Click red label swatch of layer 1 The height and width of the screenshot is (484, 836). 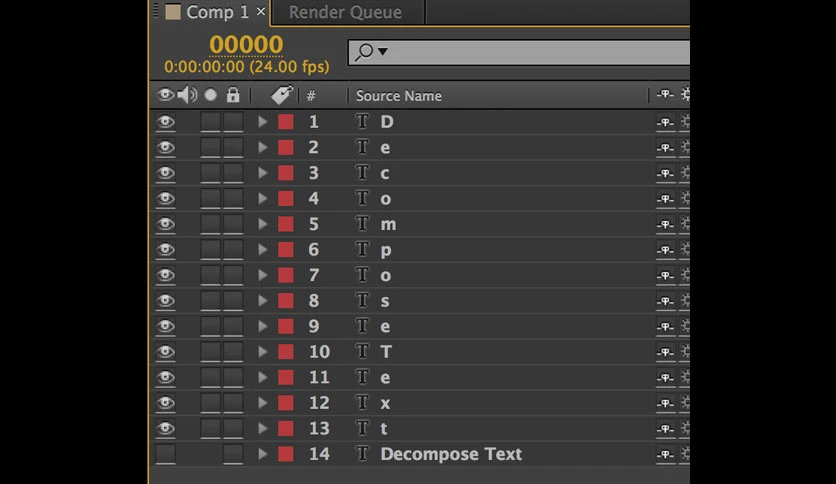(x=286, y=122)
